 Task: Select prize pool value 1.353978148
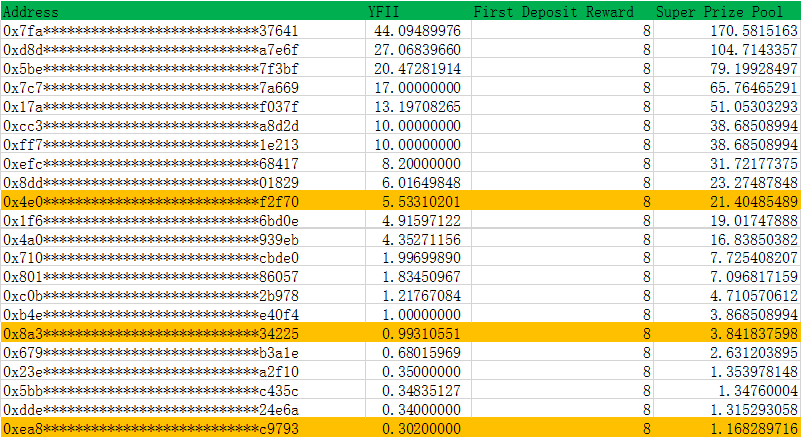point(754,371)
